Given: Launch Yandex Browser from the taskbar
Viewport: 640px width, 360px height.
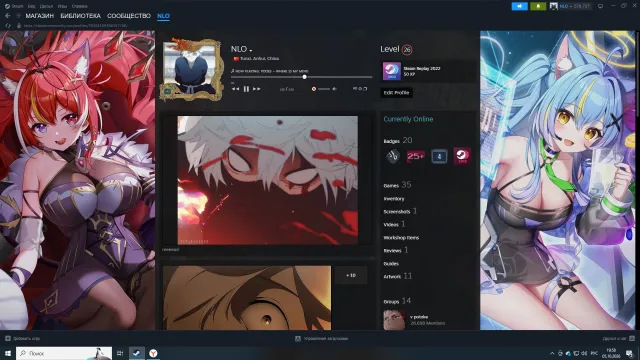Looking at the screenshot, I should pyautogui.click(x=153, y=353).
